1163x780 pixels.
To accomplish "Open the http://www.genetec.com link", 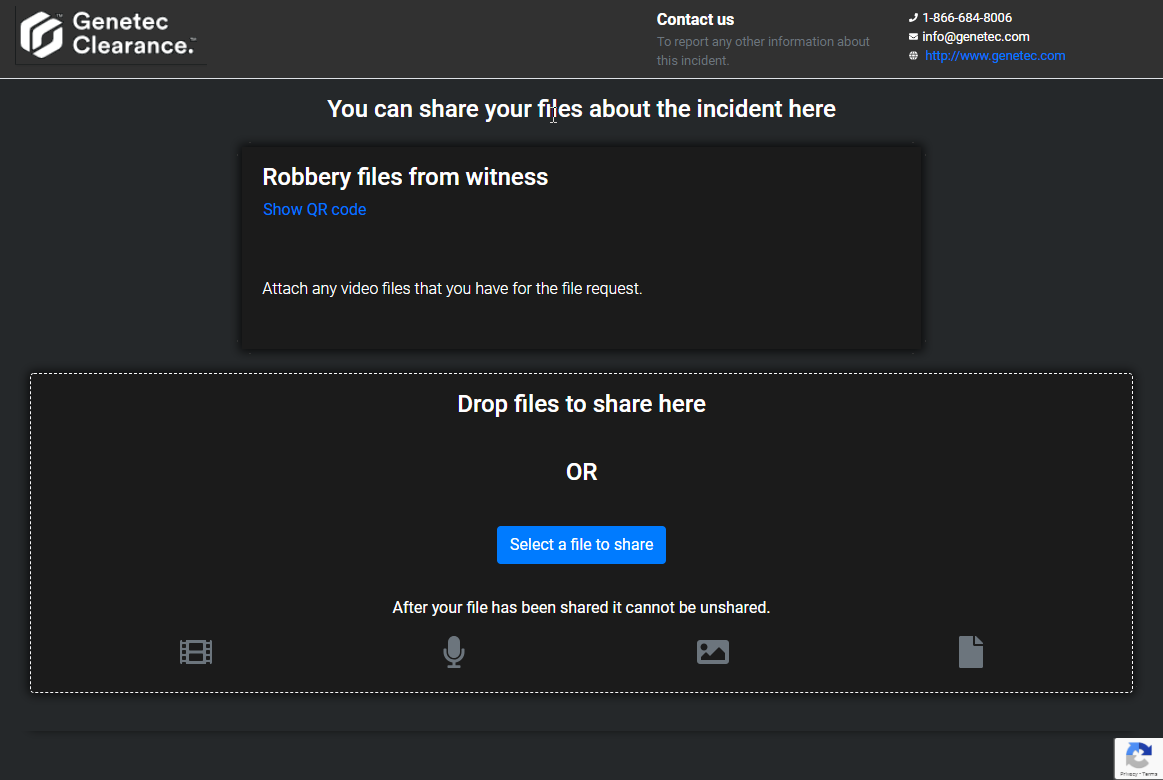I will [x=995, y=56].
